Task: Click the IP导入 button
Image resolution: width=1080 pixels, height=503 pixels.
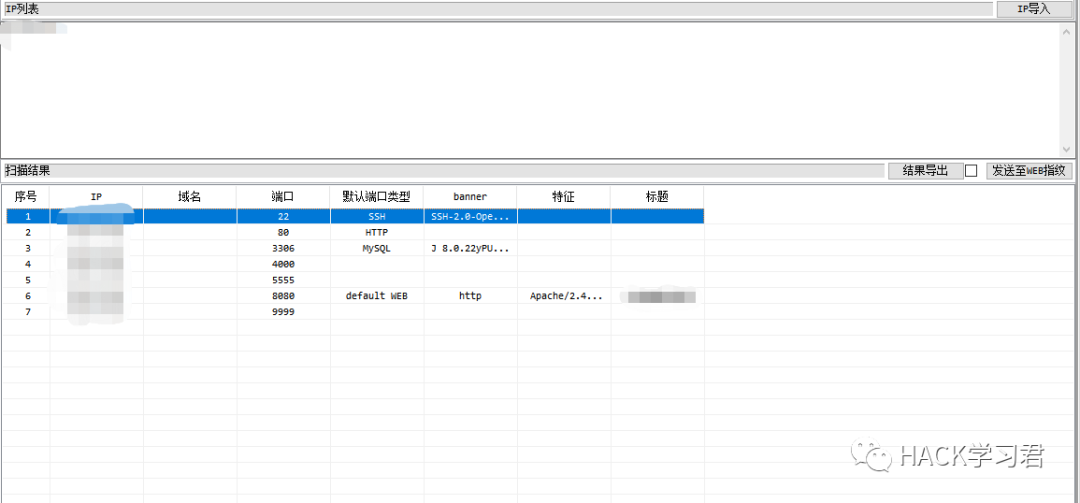Action: (1036, 9)
